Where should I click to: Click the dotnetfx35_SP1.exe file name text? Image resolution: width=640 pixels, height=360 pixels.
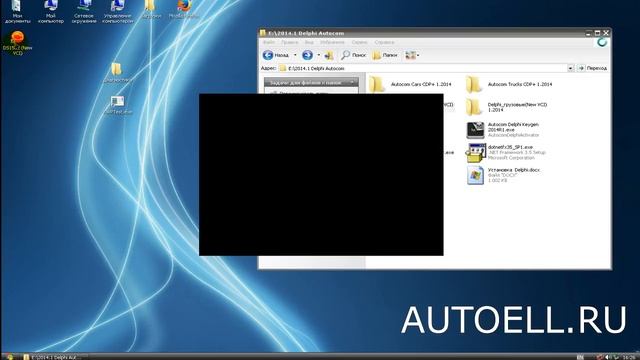pos(510,147)
